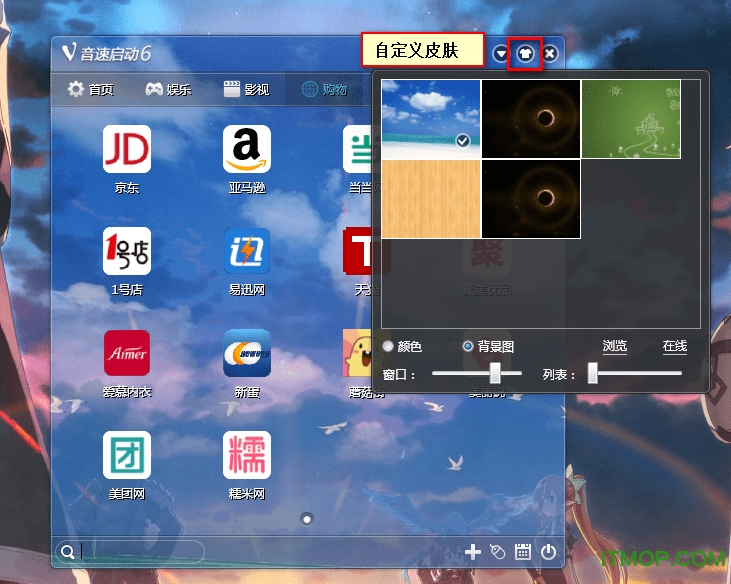The height and width of the screenshot is (584, 731).
Task: Click the power icon in bottom bar
Action: (x=548, y=551)
